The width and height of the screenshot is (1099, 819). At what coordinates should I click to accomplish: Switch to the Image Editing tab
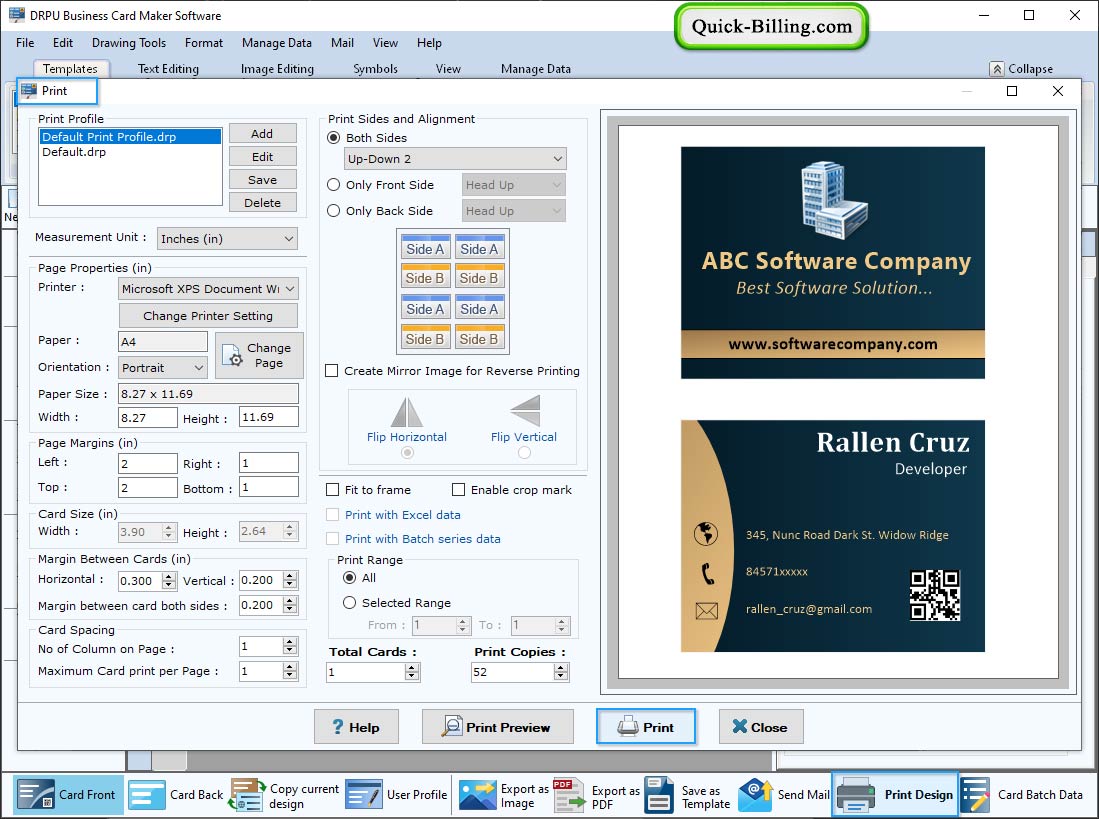point(277,69)
